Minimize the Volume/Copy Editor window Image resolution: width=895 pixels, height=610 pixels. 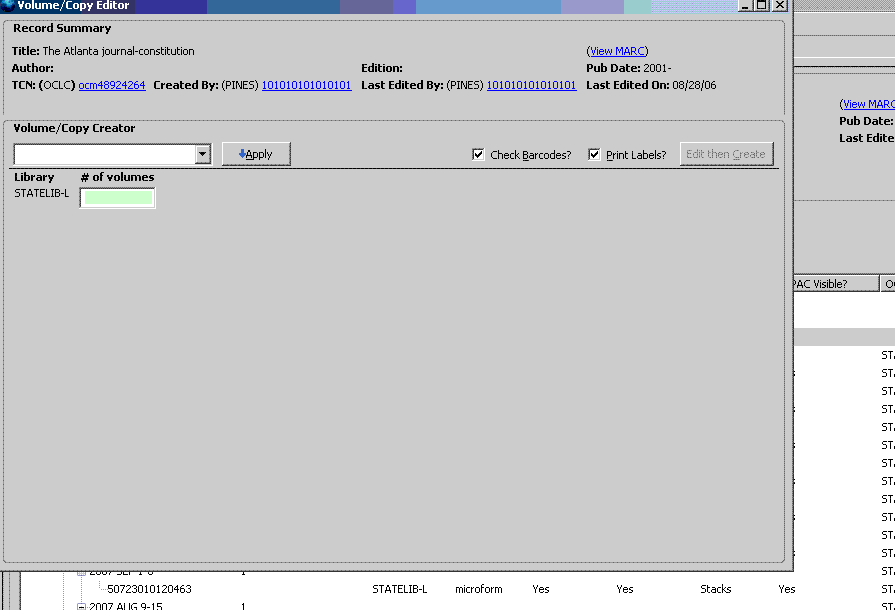coord(746,5)
